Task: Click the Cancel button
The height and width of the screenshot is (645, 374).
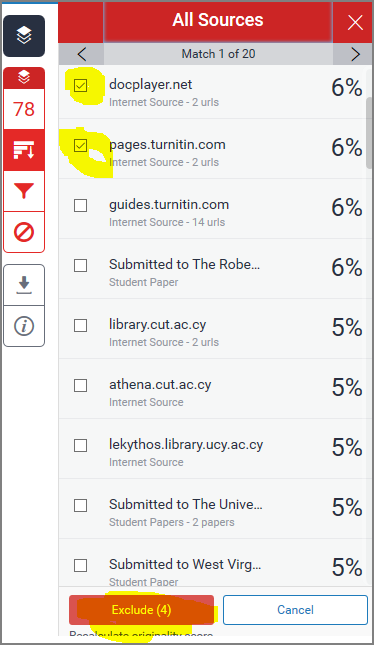Action: 295,610
